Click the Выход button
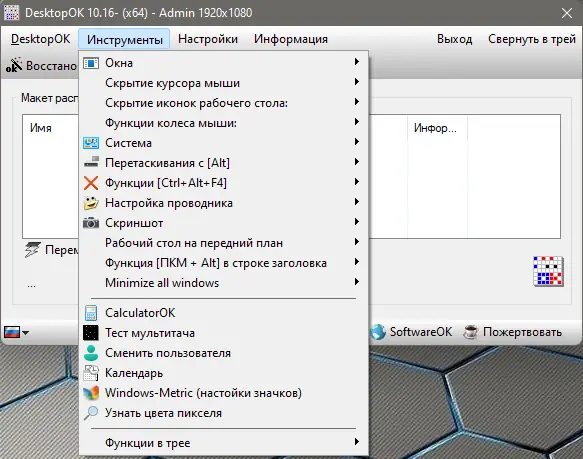The width and height of the screenshot is (583, 459). pos(454,39)
